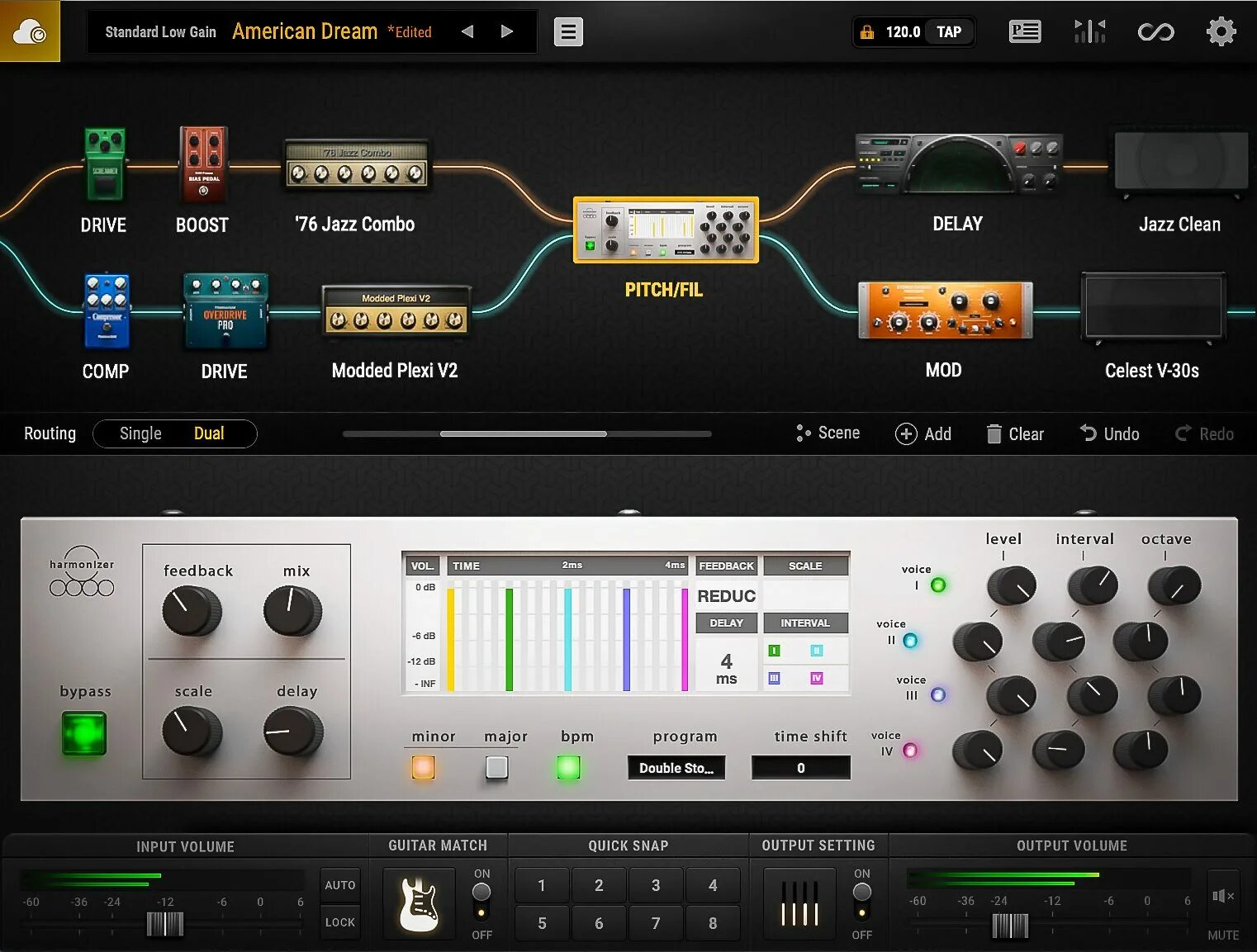Image resolution: width=1257 pixels, height=952 pixels.
Task: Click the input LOCK button
Action: [340, 922]
